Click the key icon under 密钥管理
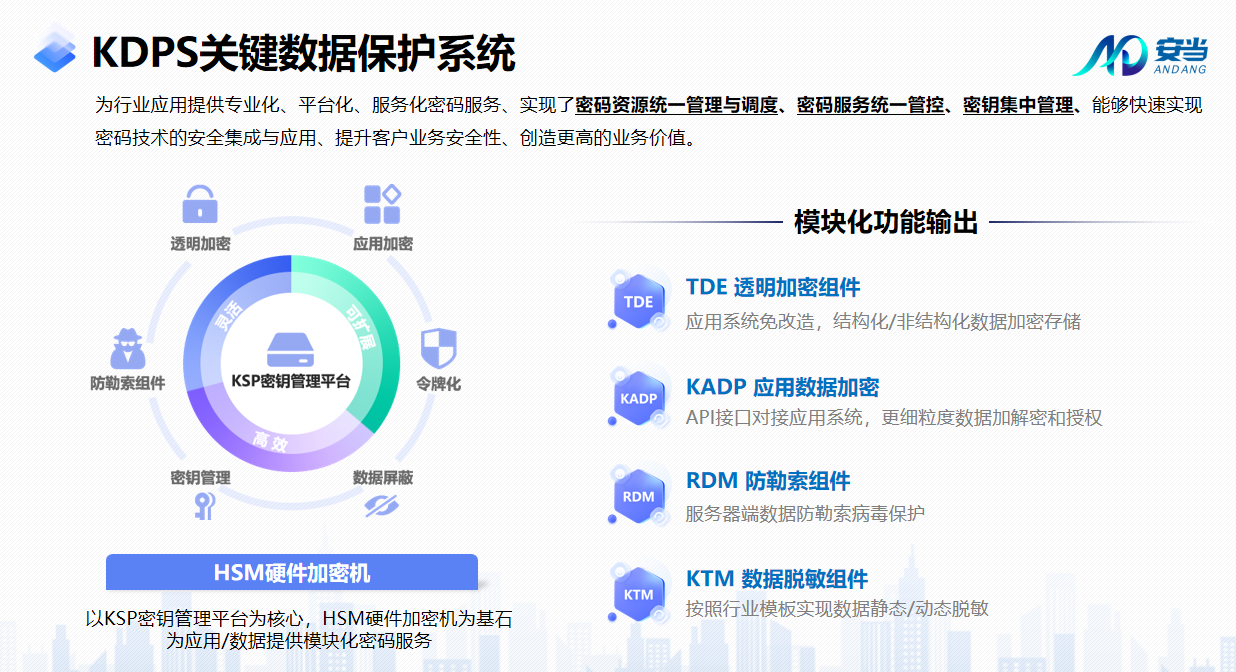Viewport: 1236px width, 672px height. [204, 506]
